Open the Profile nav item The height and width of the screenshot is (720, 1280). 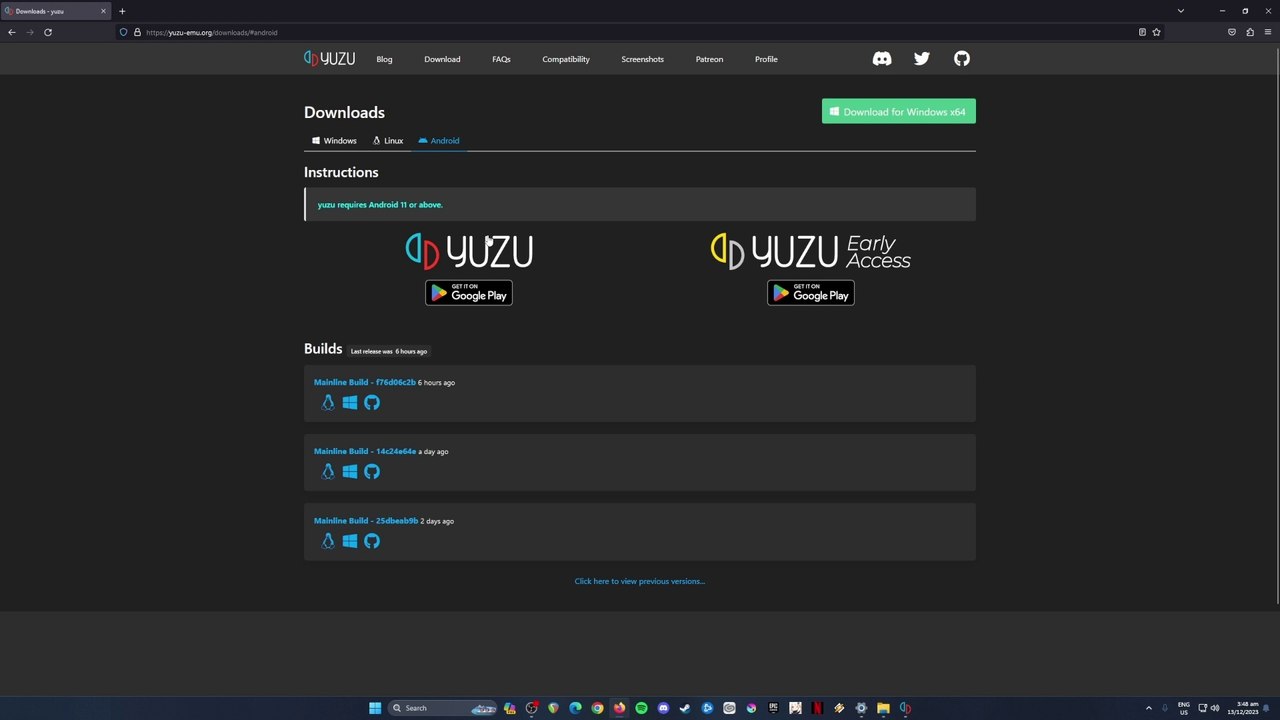[766, 59]
